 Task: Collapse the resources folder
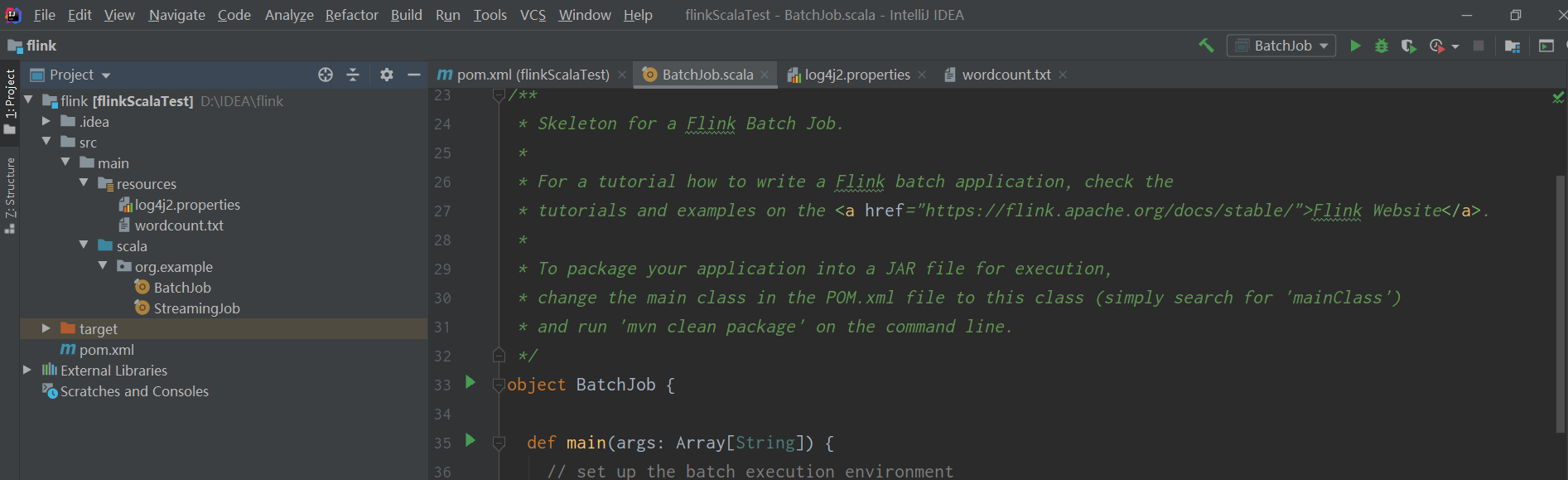click(84, 183)
